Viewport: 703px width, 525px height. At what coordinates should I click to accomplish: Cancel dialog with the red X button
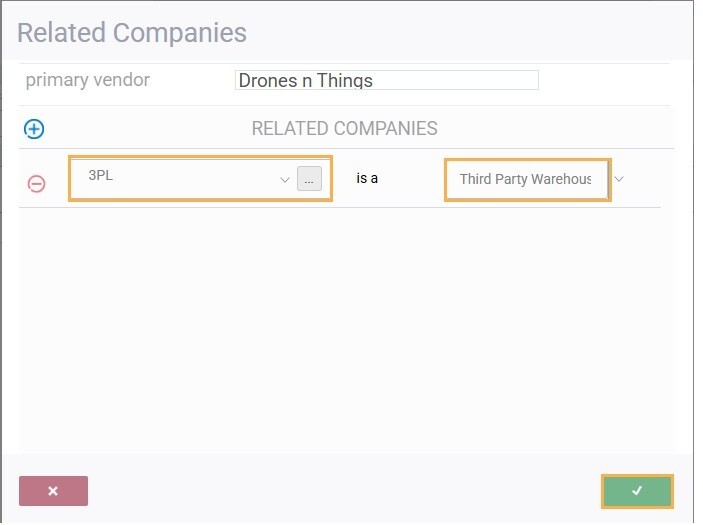[53, 491]
